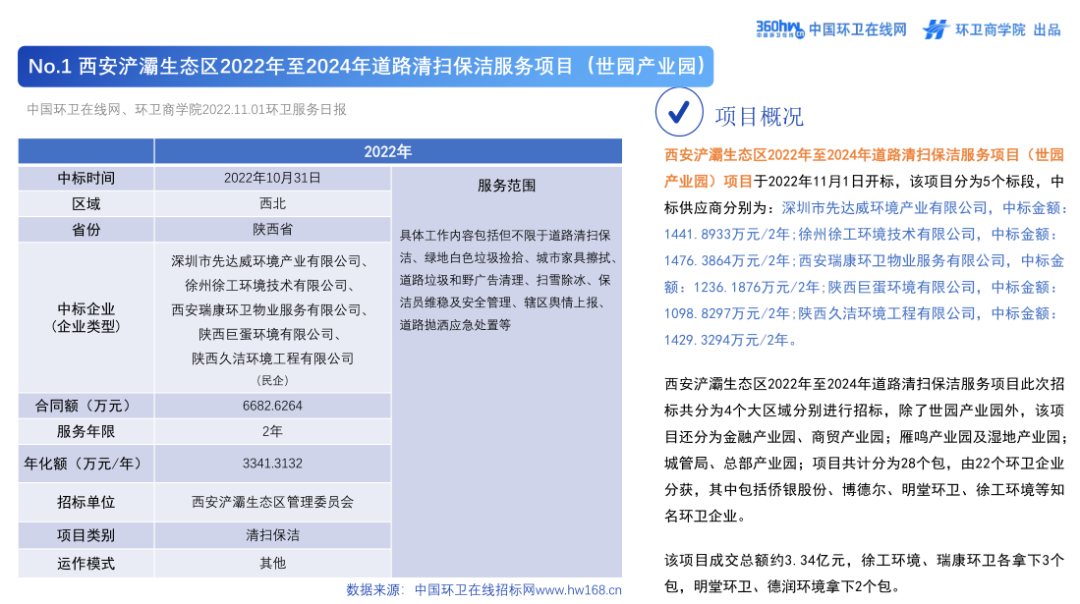Image resolution: width=1080 pixels, height=604 pixels.
Task: Click 西安瑞康环卫物业服务有限公司 in table
Action: 269,310
